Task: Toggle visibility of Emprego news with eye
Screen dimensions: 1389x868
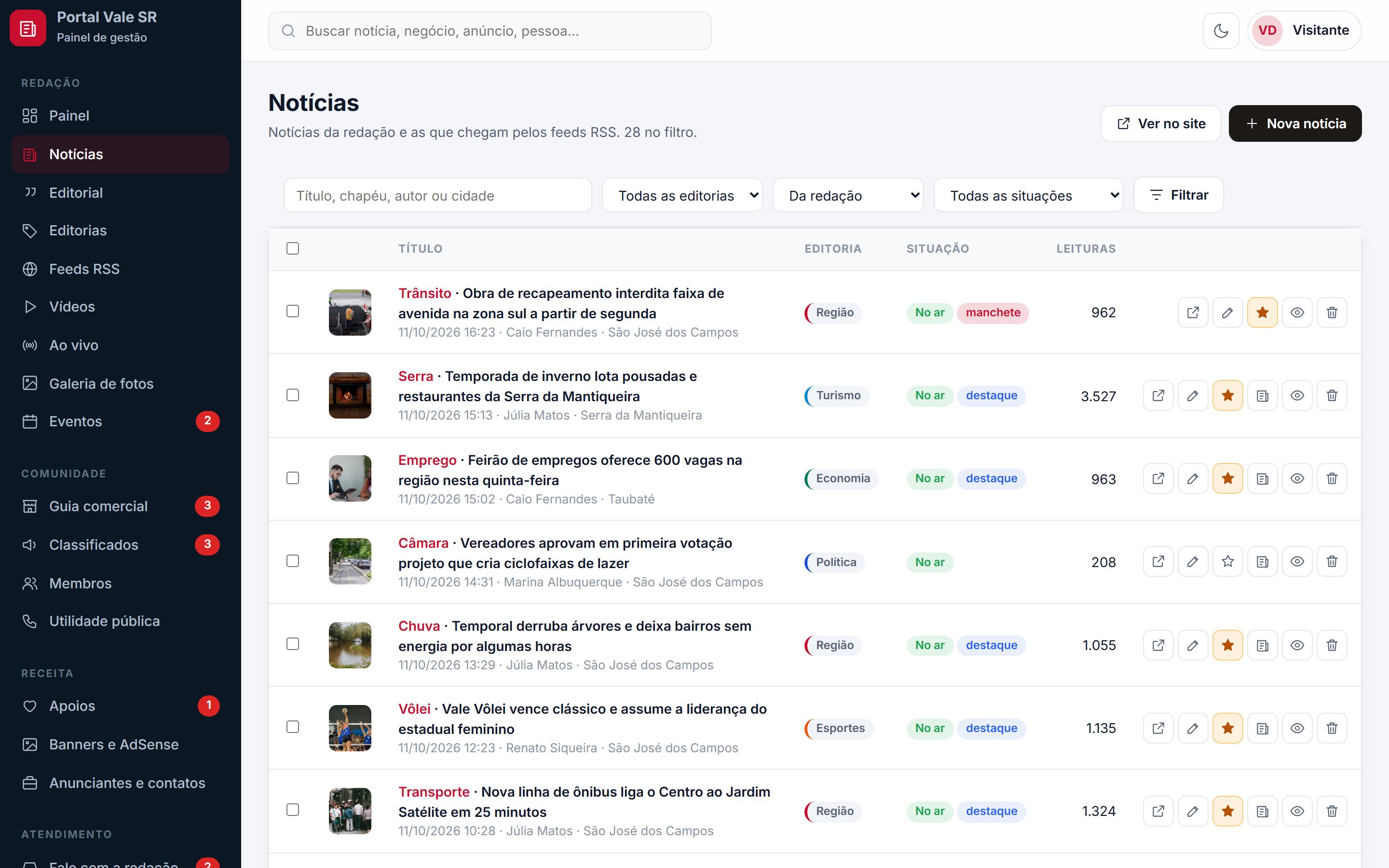Action: click(x=1297, y=479)
